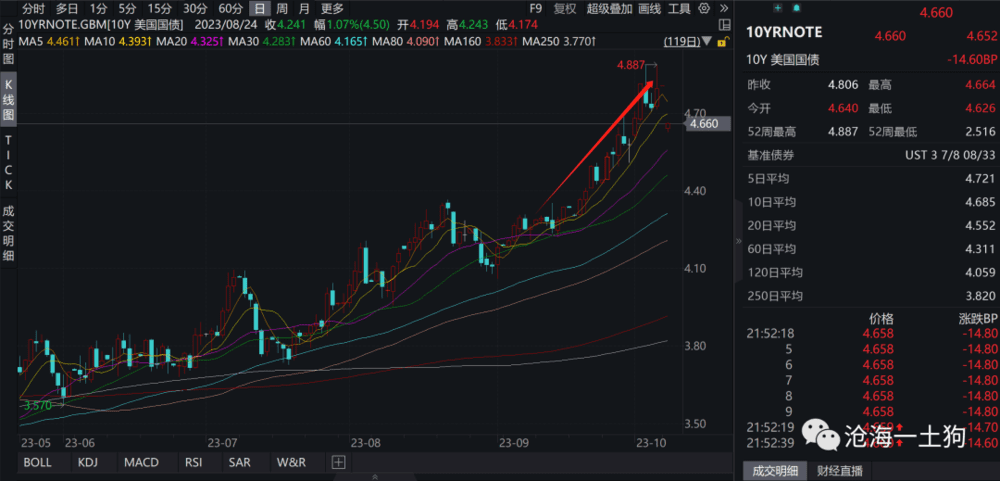Screen dimensions: 1000x481
Task: Click the 4.887 high marker on chart
Action: (x=630, y=65)
